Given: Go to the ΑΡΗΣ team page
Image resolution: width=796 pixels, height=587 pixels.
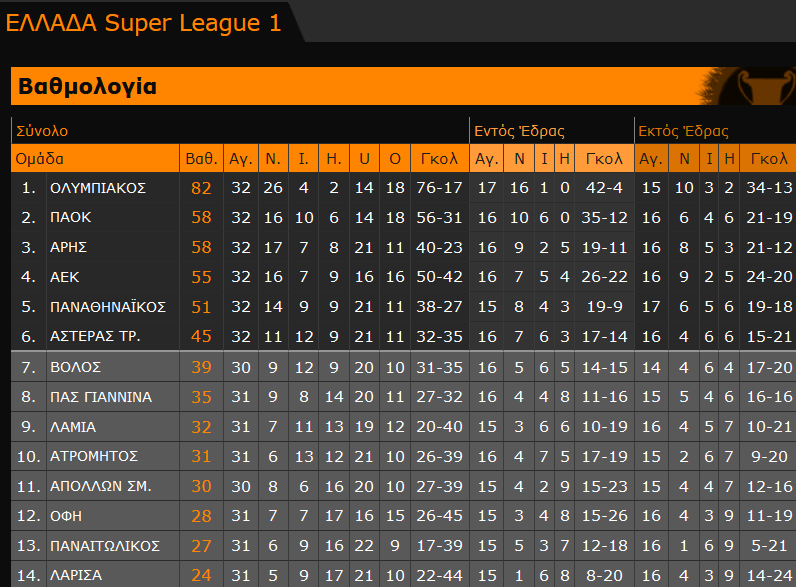Looking at the screenshot, I should (68, 247).
